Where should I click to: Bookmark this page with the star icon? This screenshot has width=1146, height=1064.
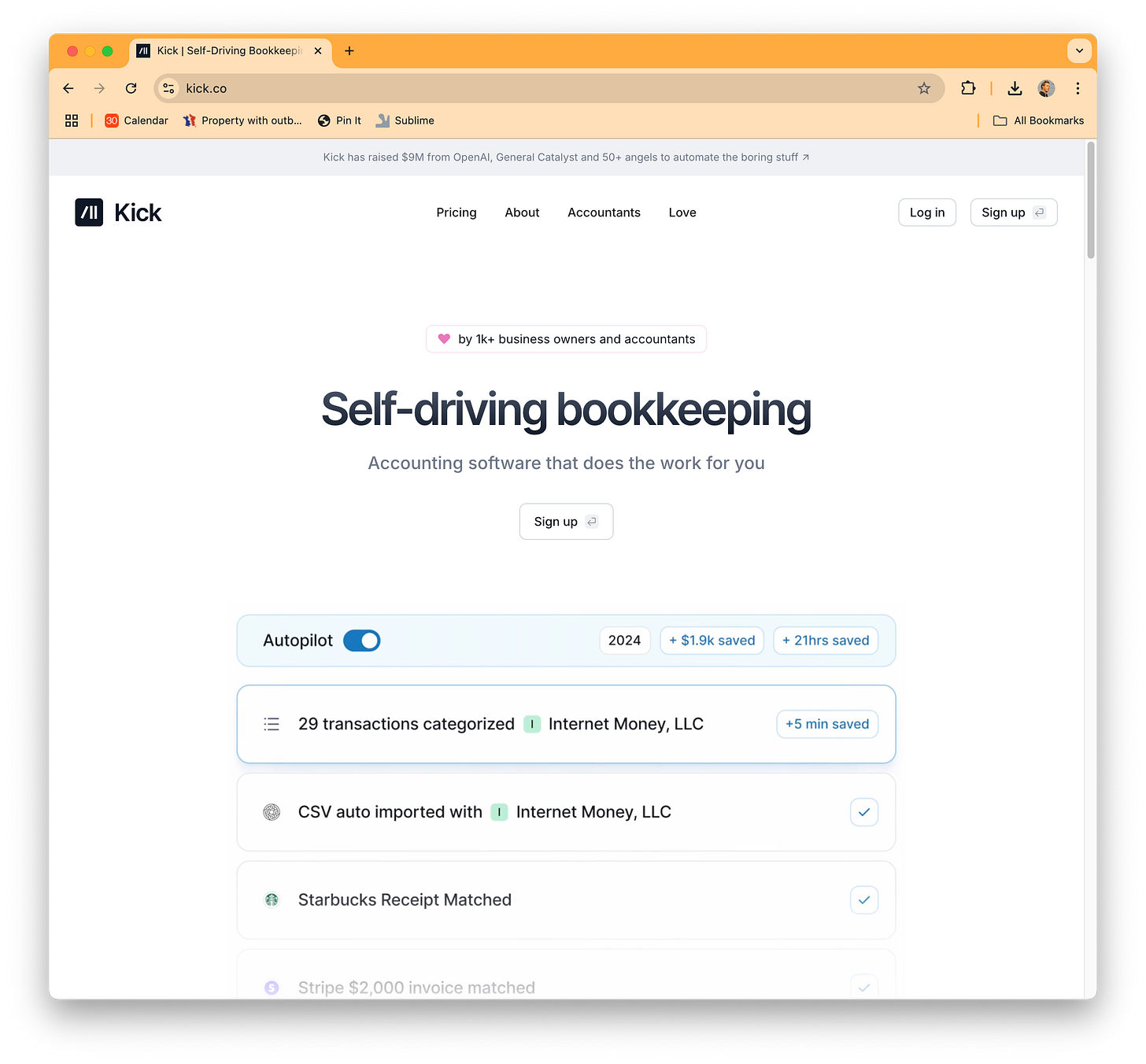(x=924, y=88)
